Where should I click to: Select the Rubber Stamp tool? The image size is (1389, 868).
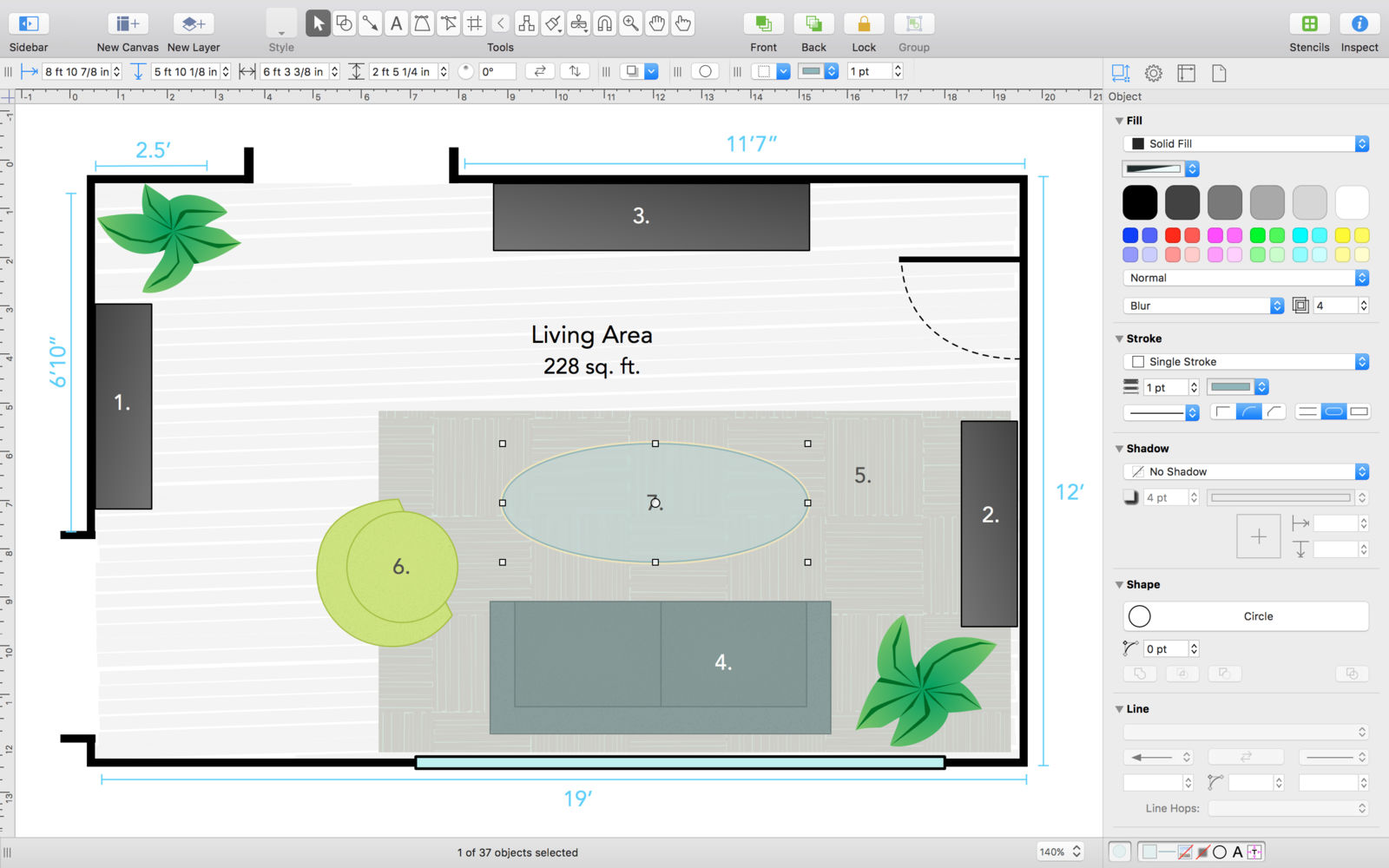[x=578, y=23]
